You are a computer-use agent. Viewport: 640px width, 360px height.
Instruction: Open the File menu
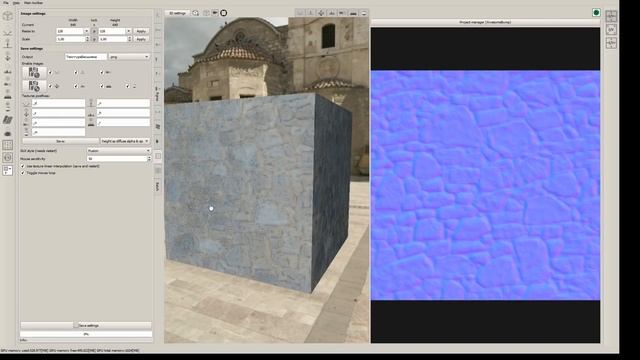tap(6, 3)
